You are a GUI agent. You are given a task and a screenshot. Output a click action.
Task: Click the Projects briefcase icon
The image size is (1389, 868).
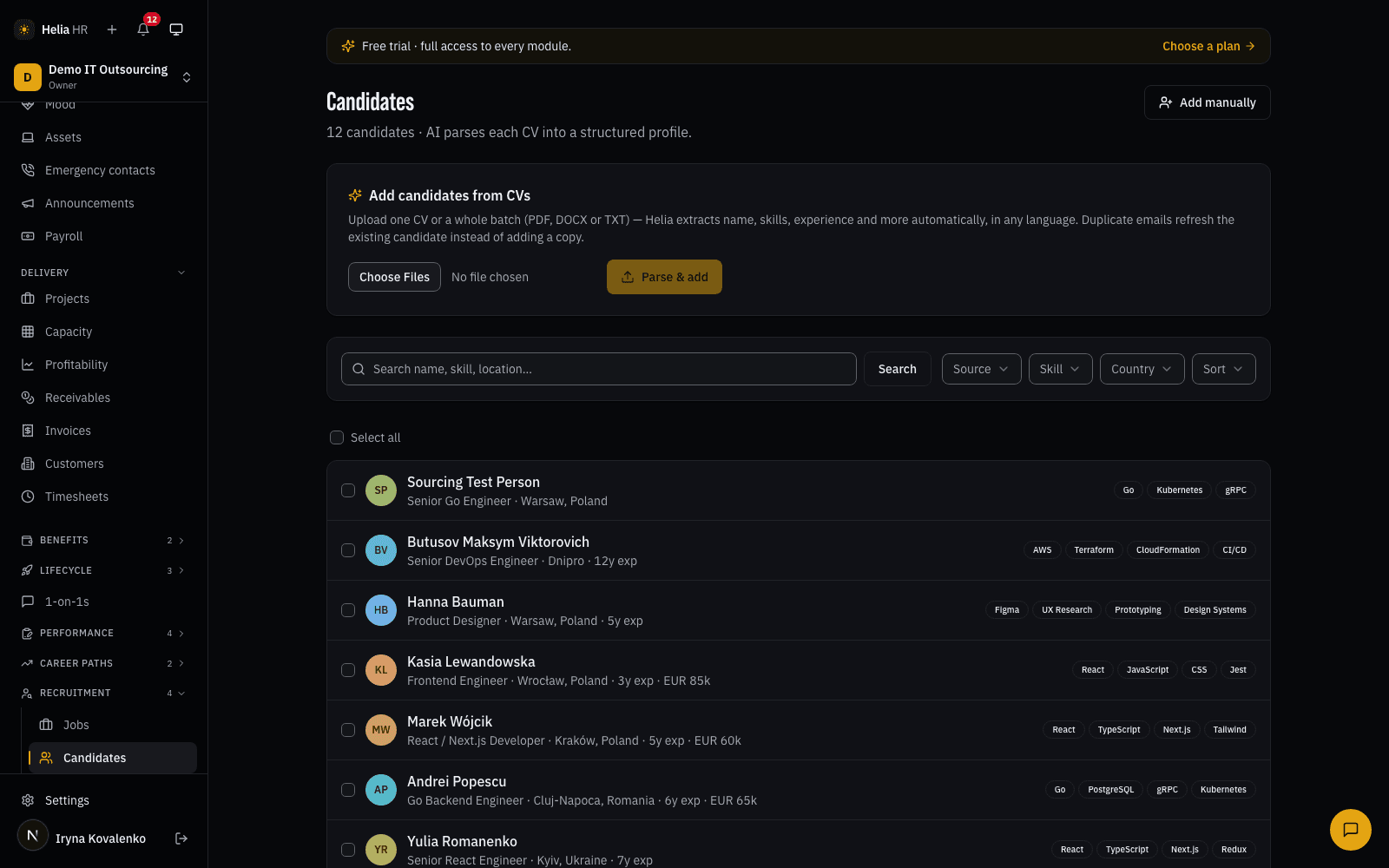click(x=28, y=299)
